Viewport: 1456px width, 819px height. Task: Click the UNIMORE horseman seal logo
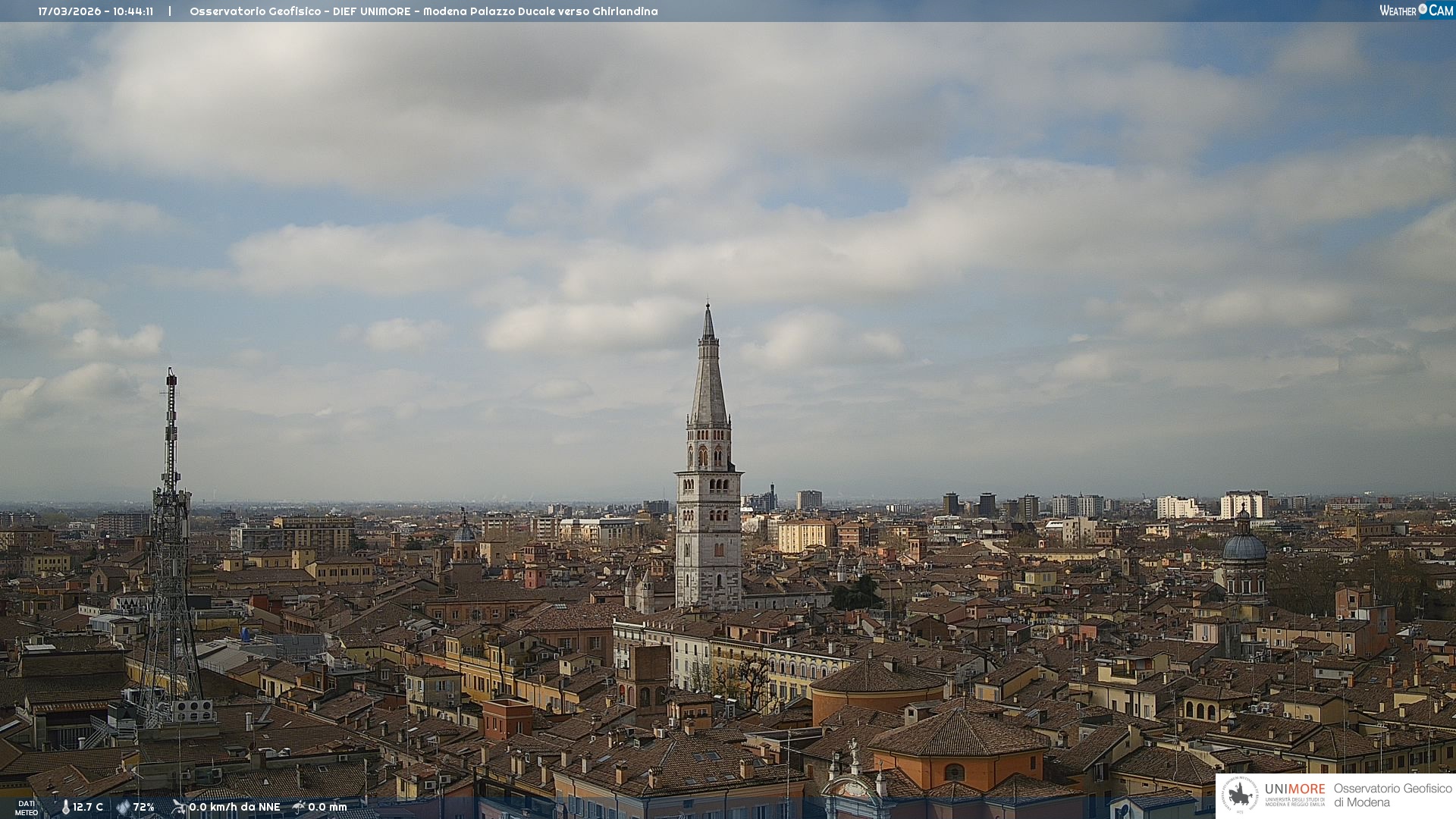pyautogui.click(x=1240, y=795)
